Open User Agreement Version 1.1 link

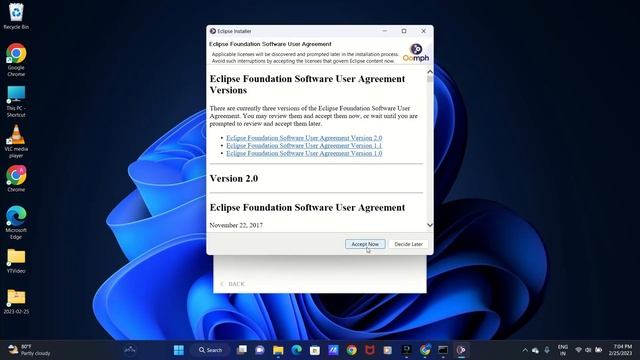[304, 146]
